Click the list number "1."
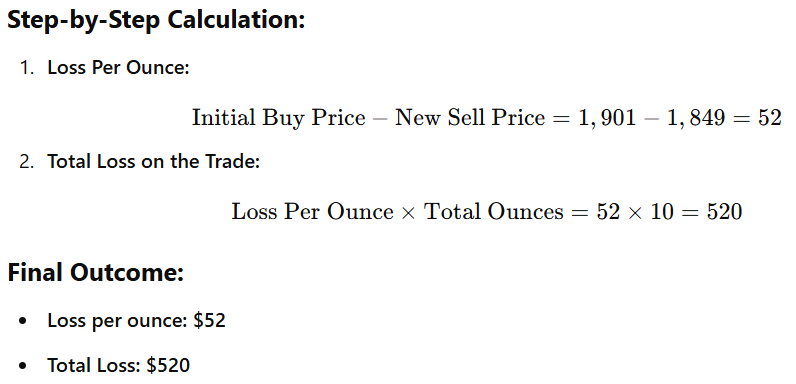This screenshot has width=796, height=384. point(26,67)
